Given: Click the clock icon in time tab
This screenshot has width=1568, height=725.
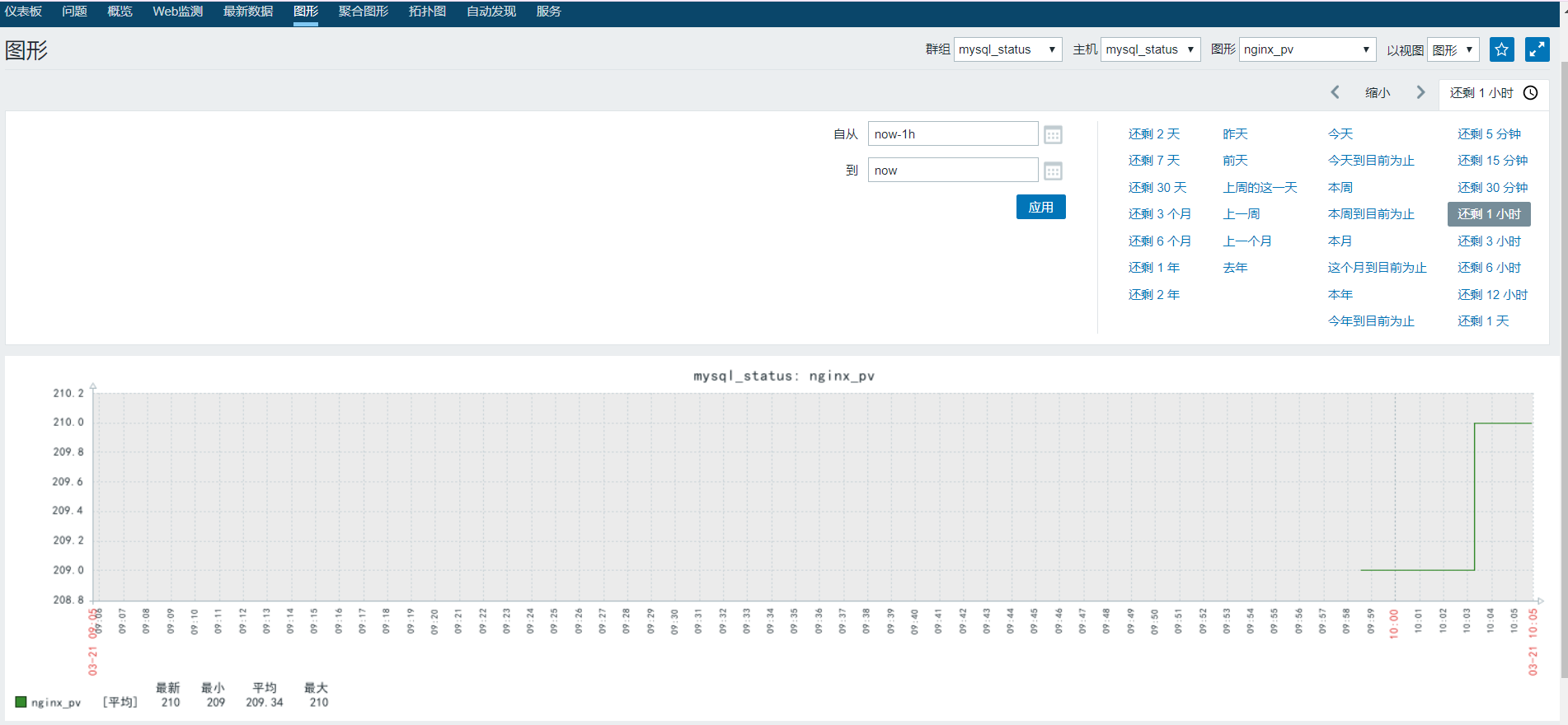Looking at the screenshot, I should (x=1530, y=93).
